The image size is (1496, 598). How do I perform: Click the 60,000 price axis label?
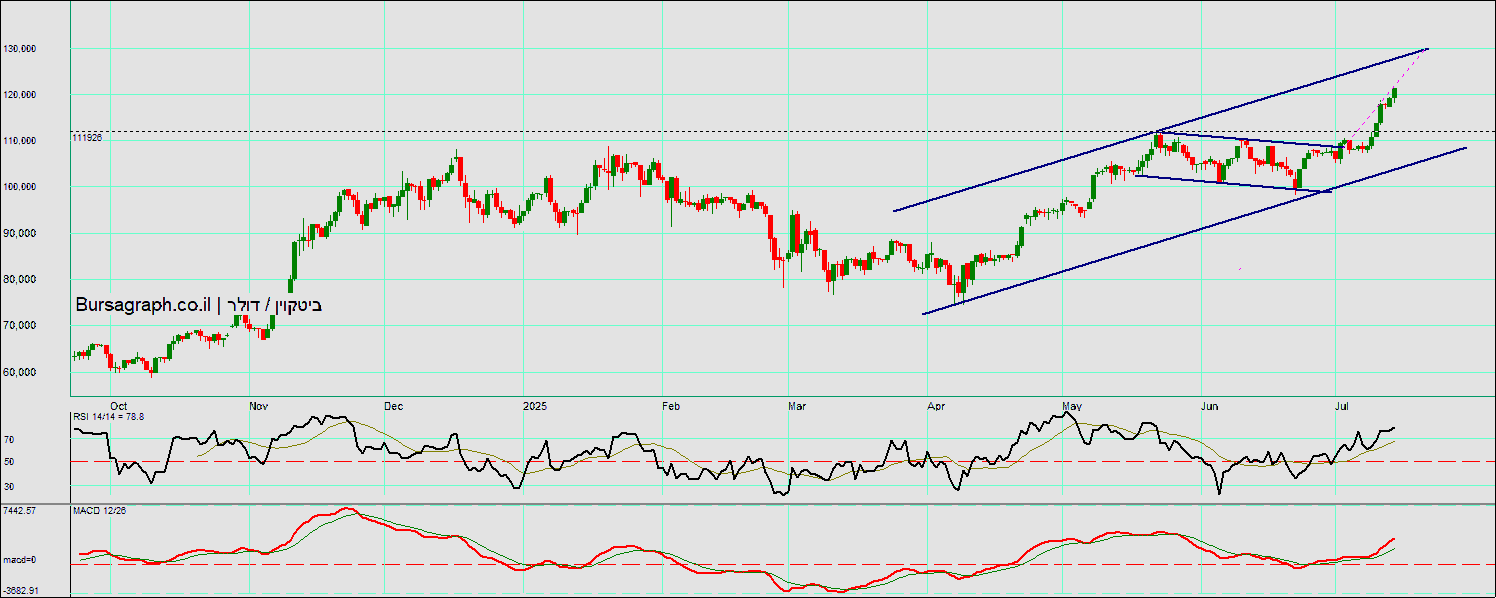pos(22,371)
